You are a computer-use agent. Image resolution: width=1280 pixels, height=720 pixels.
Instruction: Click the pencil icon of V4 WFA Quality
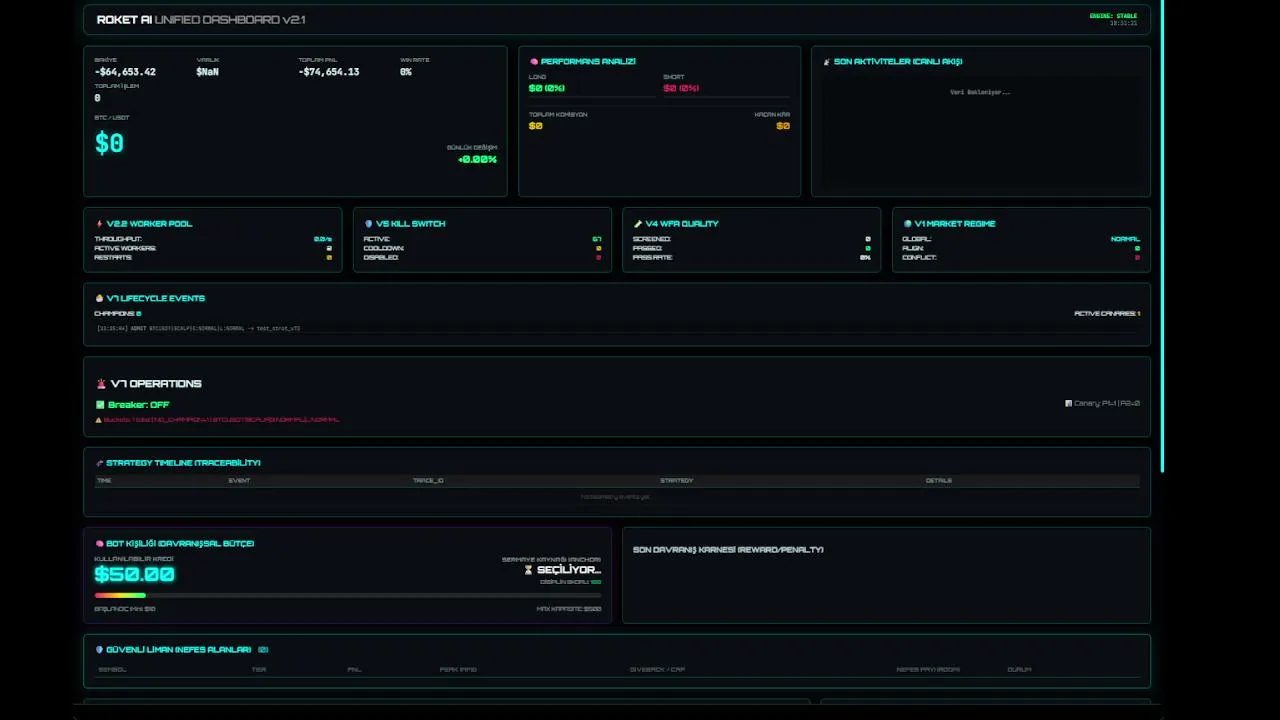coord(638,224)
